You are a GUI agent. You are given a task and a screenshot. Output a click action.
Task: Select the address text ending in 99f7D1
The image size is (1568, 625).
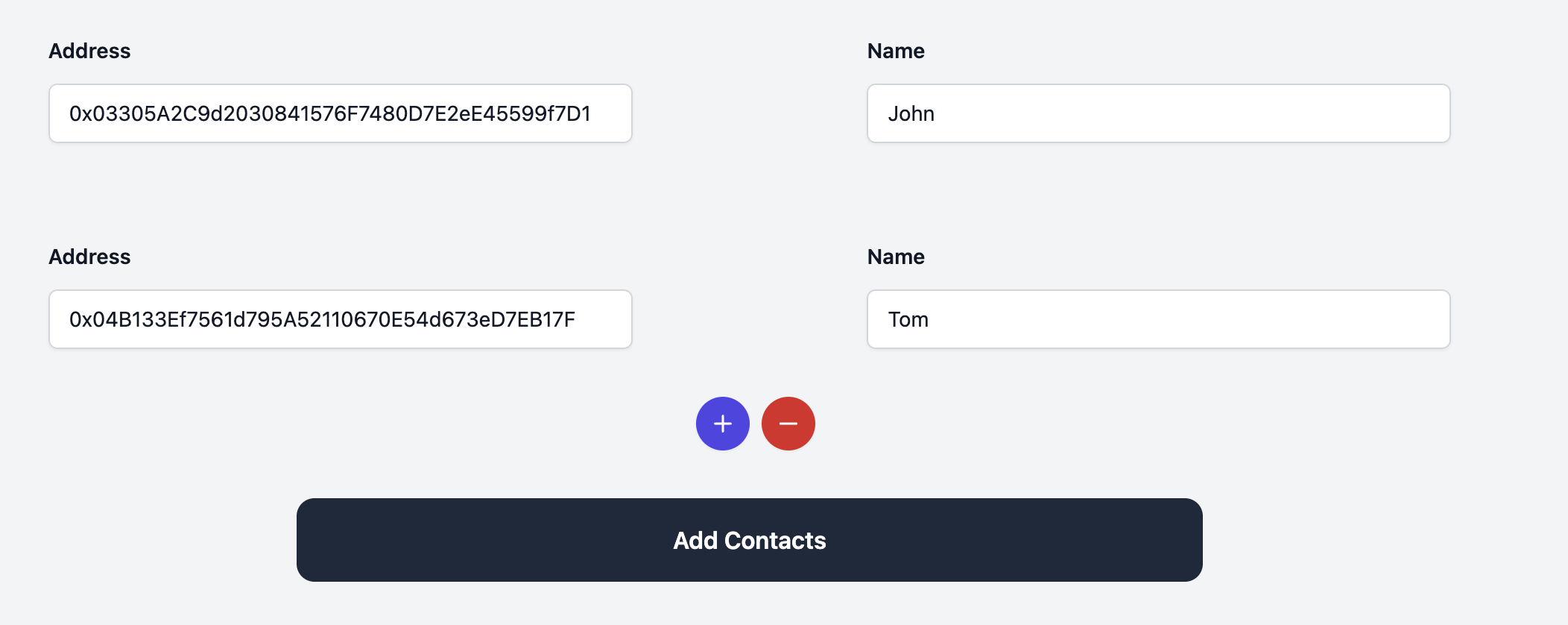click(330, 113)
